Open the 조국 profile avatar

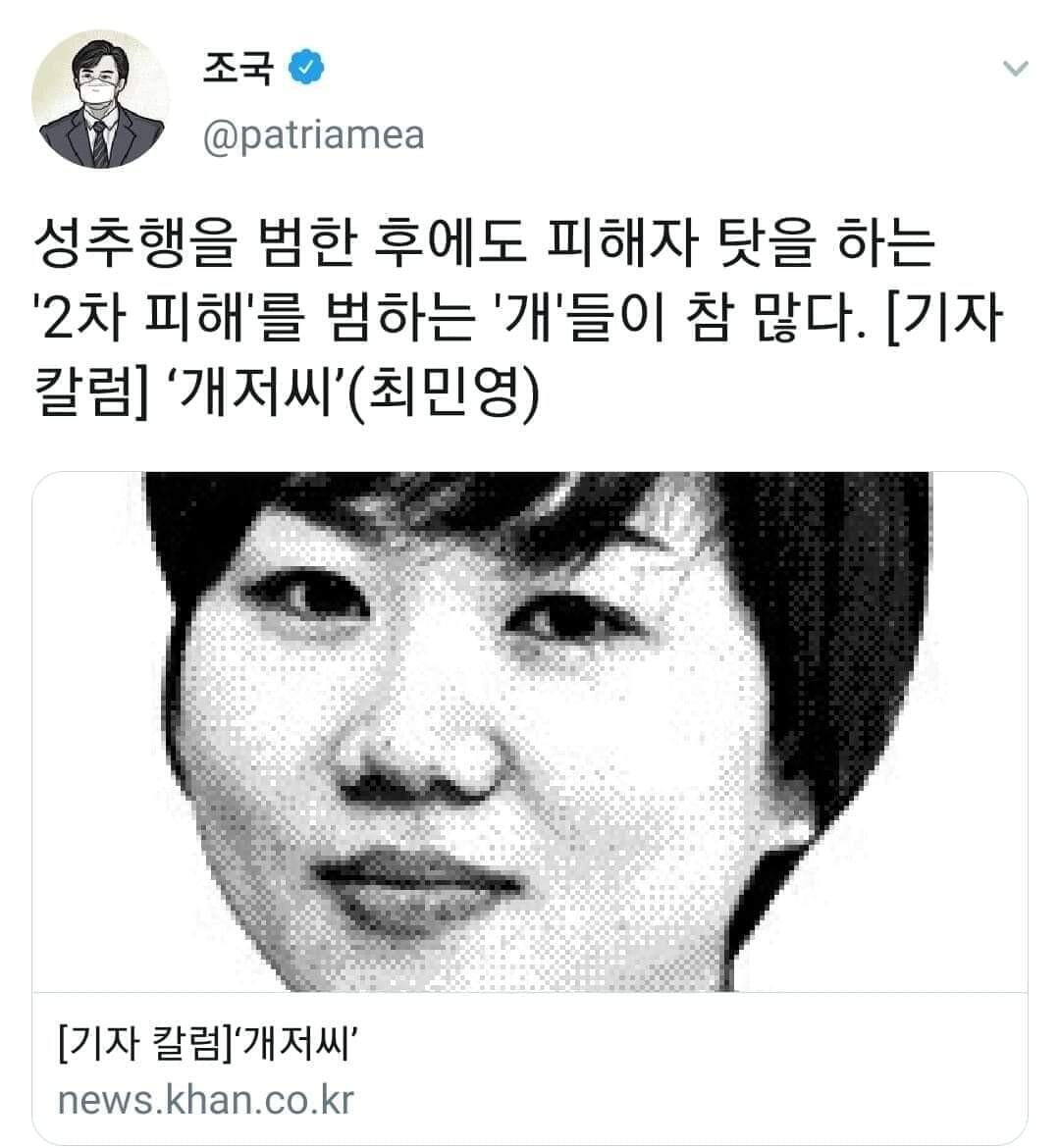pos(100,99)
